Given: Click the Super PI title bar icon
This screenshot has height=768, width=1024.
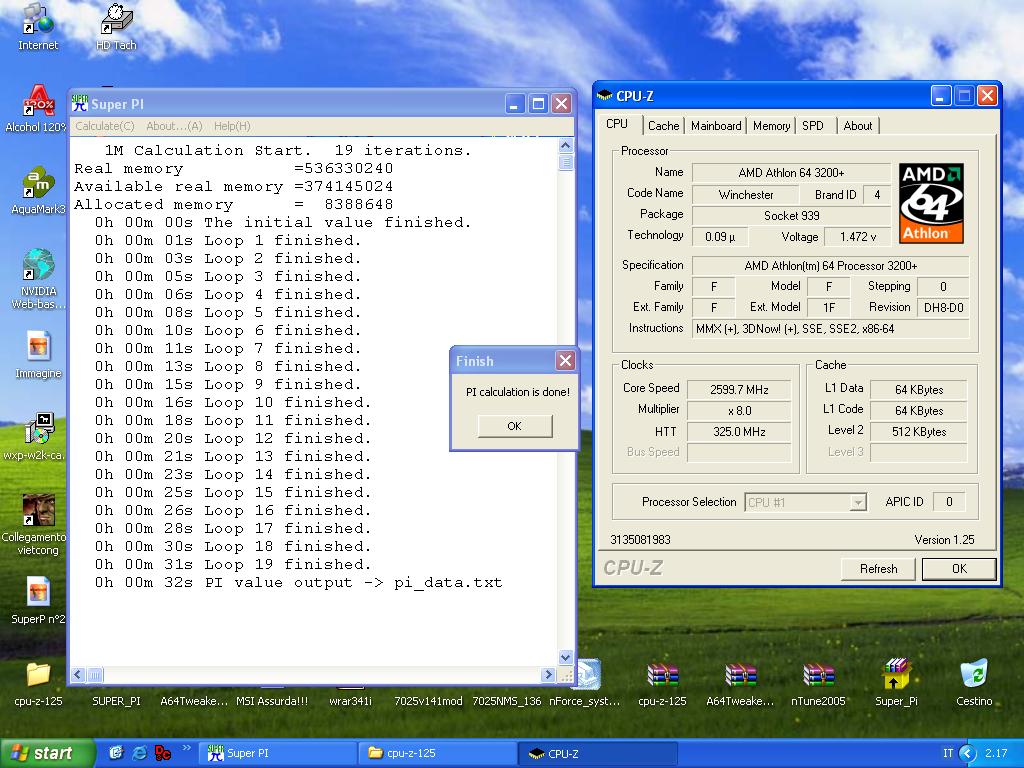Looking at the screenshot, I should [79, 103].
